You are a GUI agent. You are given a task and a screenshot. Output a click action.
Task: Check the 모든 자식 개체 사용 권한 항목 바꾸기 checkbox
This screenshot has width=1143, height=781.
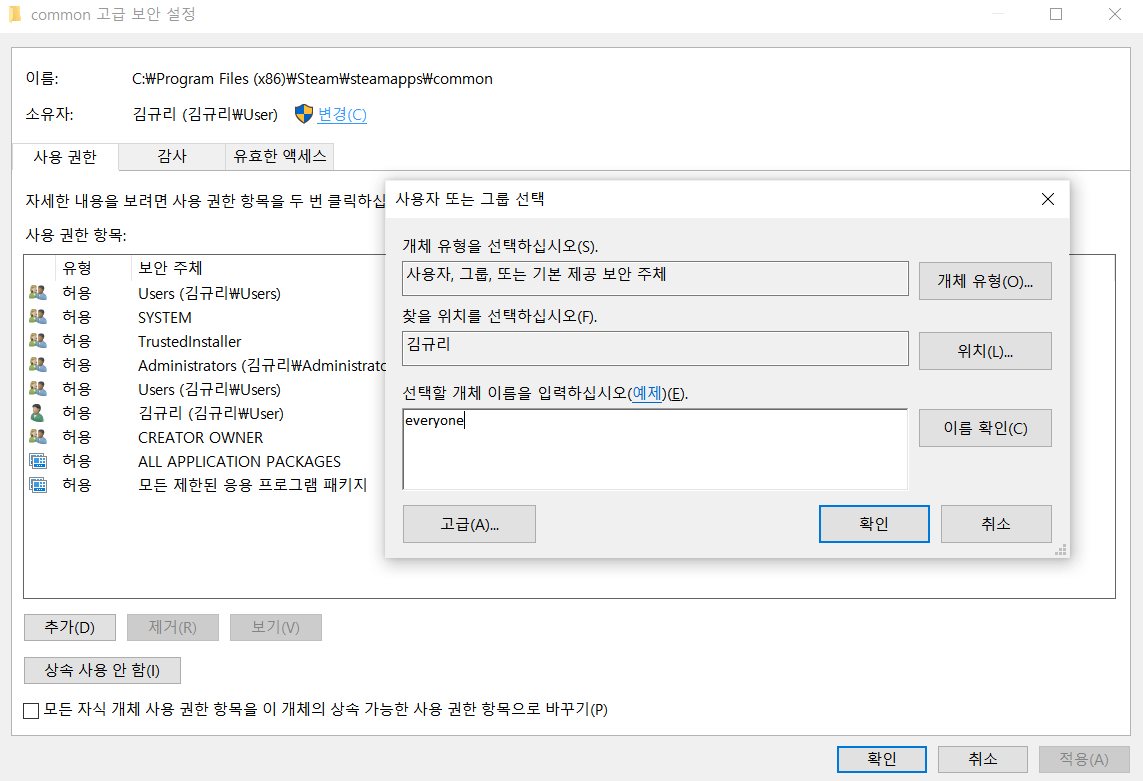click(31, 710)
